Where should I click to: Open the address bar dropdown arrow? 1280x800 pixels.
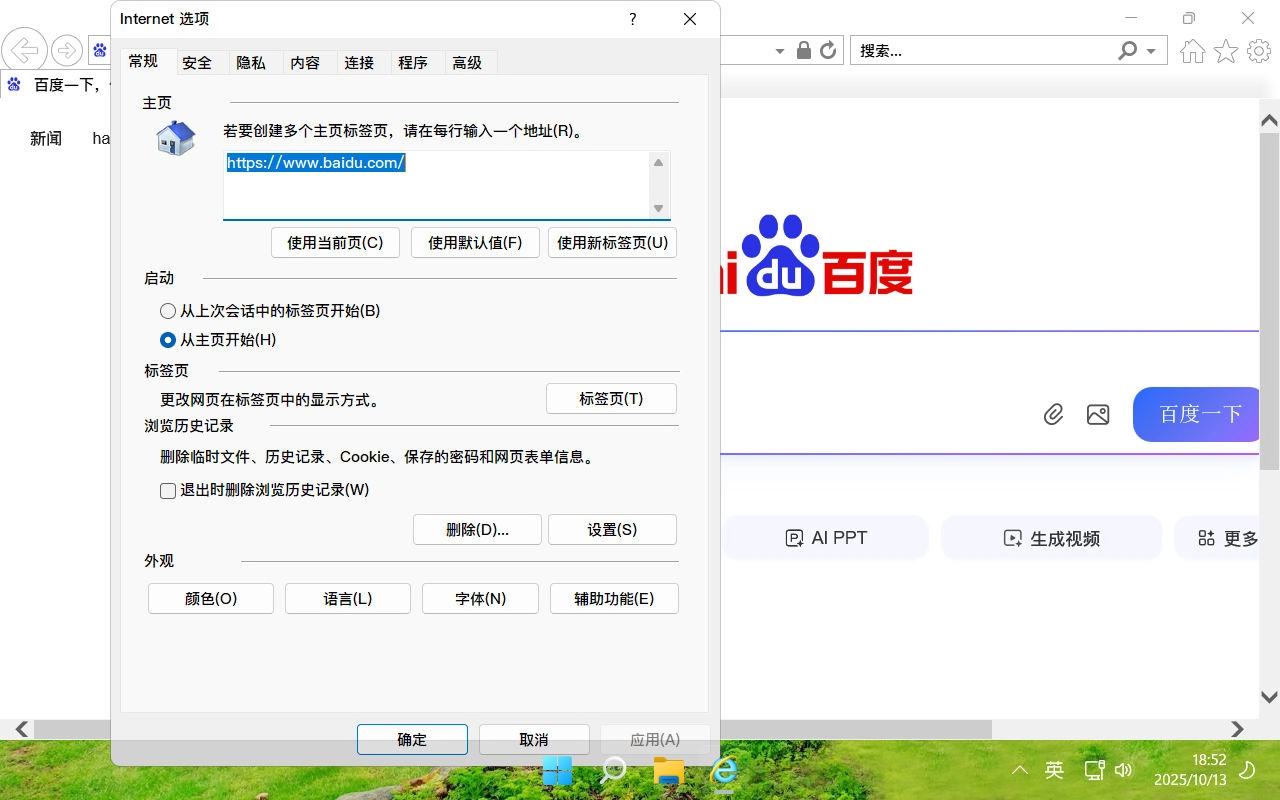tap(782, 50)
